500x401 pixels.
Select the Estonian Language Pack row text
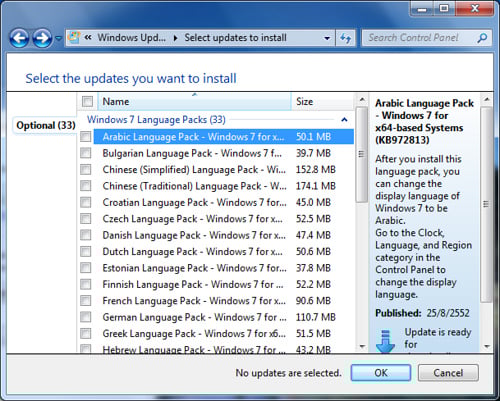(x=194, y=268)
